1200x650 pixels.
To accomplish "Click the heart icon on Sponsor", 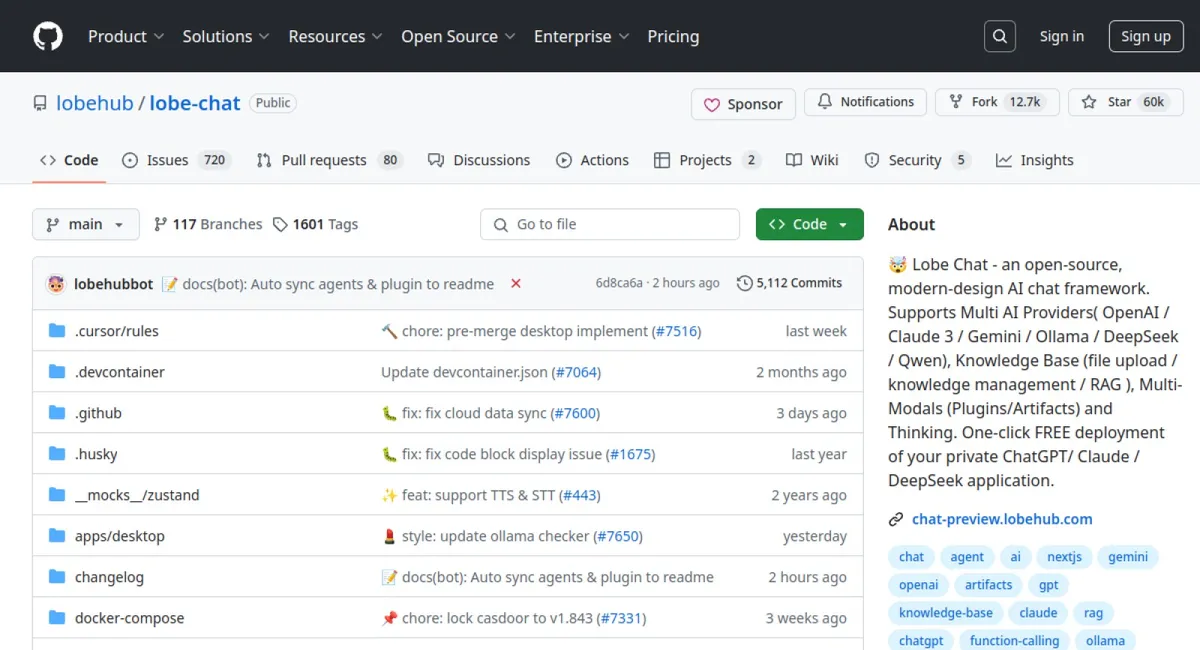I will tap(712, 104).
